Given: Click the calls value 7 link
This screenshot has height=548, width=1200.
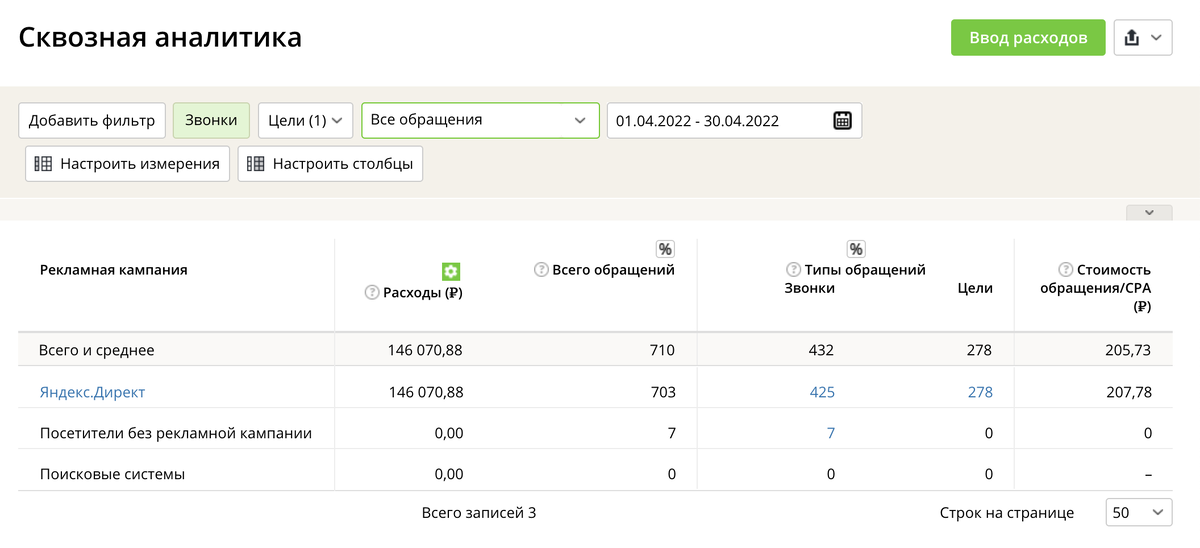Looking at the screenshot, I should pos(830,433).
